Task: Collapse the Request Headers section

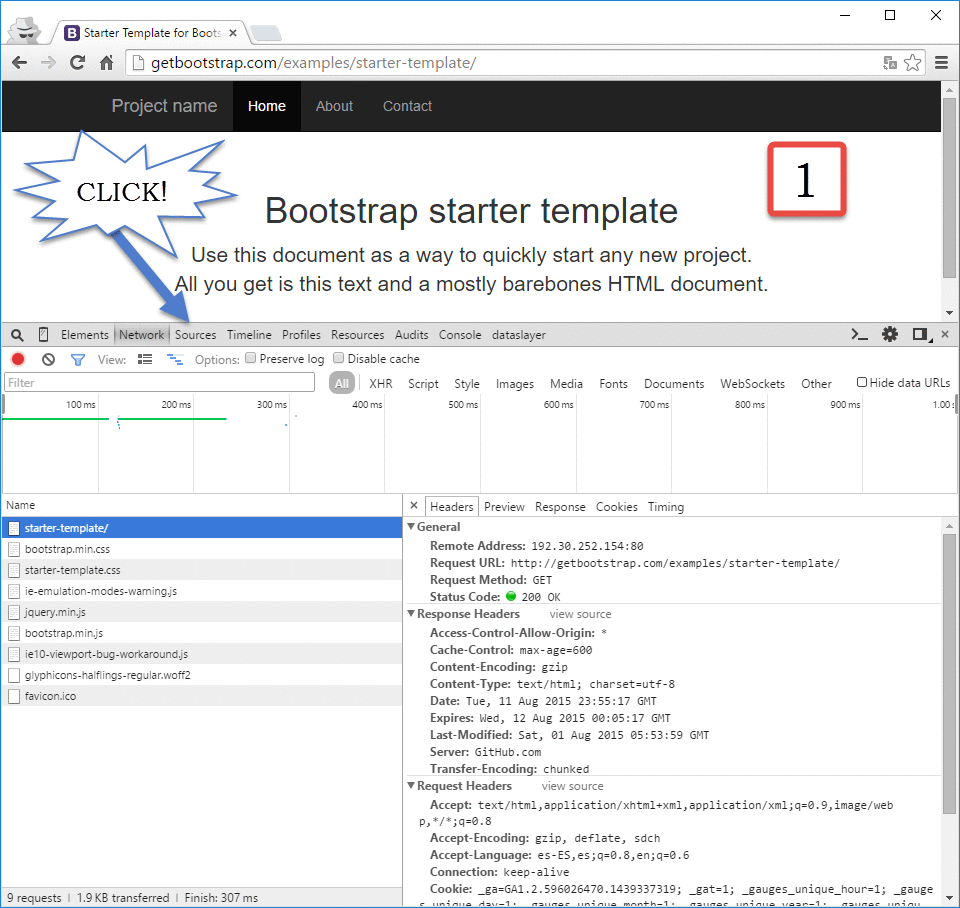Action: point(411,786)
